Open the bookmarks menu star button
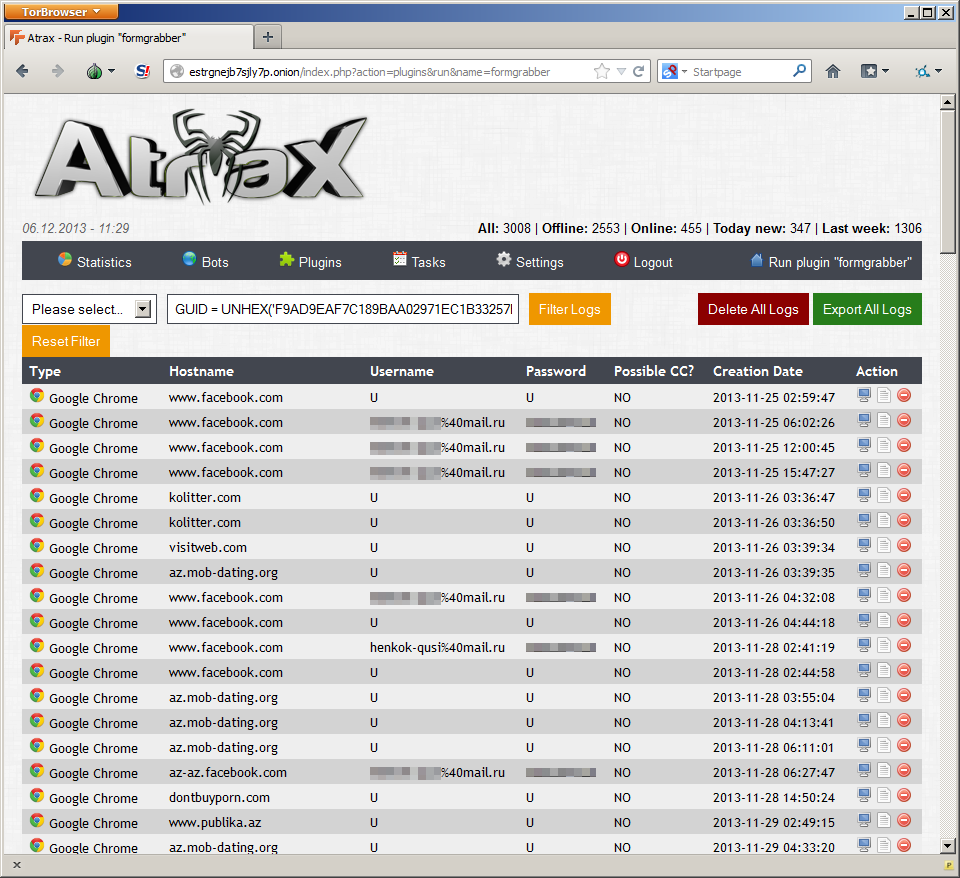The height and width of the screenshot is (878, 960). pyautogui.click(x=875, y=72)
